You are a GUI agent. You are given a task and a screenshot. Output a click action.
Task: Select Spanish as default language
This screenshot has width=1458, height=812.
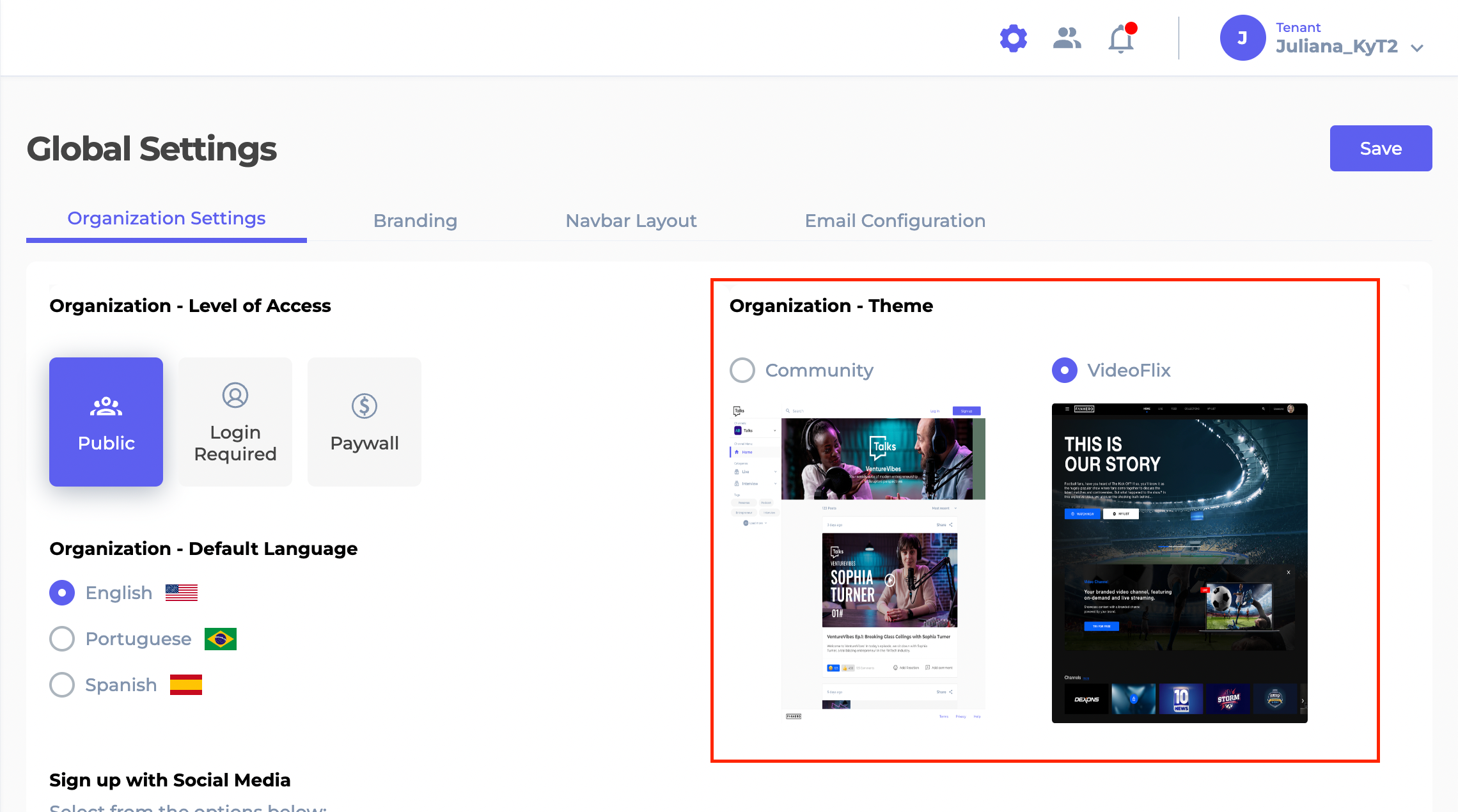click(x=62, y=685)
